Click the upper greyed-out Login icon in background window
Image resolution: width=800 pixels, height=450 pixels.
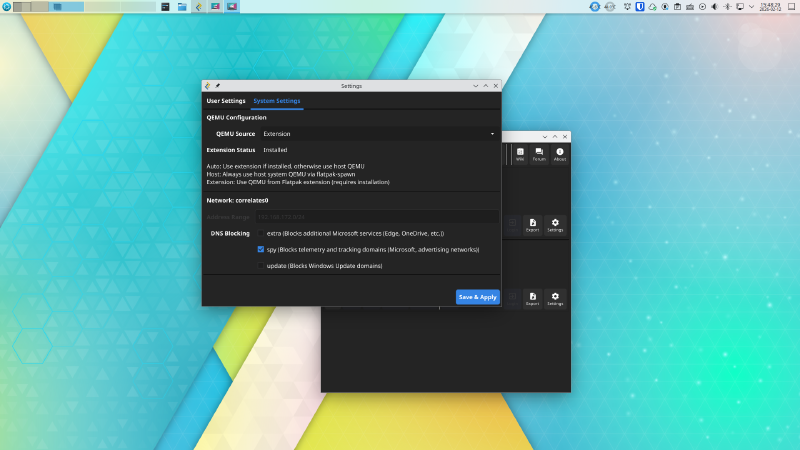[512, 225]
